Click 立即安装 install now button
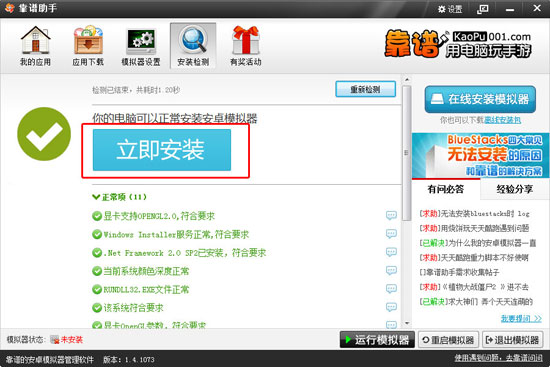550x367 pixels. point(162,150)
